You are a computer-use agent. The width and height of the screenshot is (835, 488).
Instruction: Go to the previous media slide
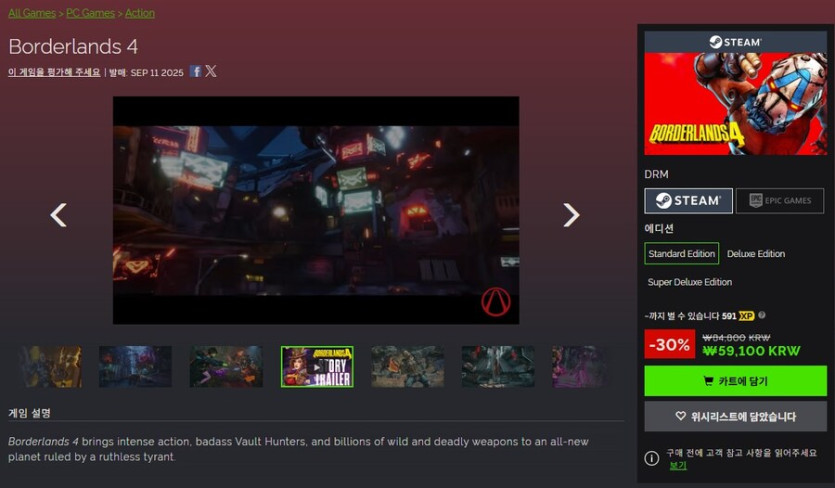59,214
